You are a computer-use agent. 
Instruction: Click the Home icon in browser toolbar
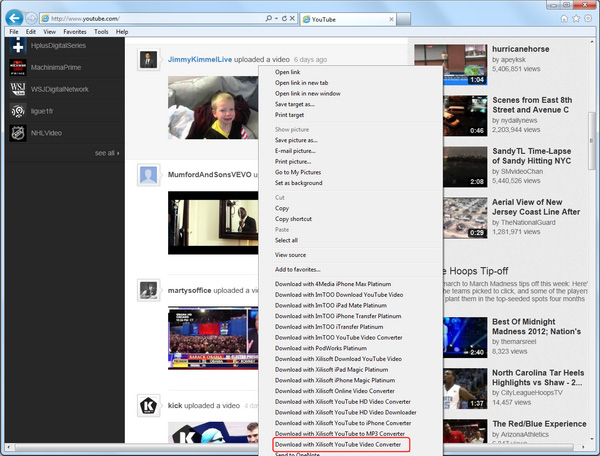[564, 18]
